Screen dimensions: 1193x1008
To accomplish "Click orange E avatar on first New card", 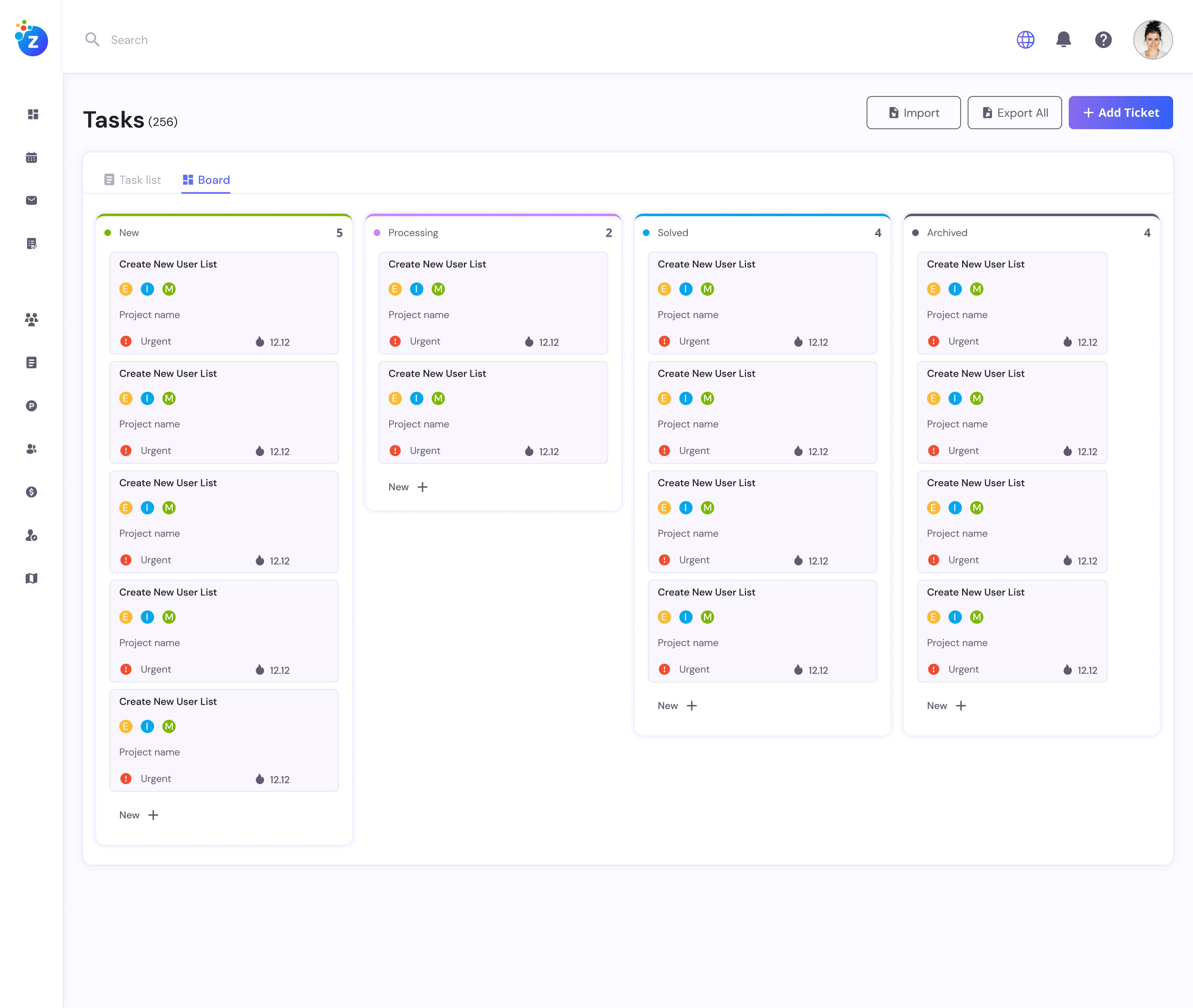I will click(126, 289).
